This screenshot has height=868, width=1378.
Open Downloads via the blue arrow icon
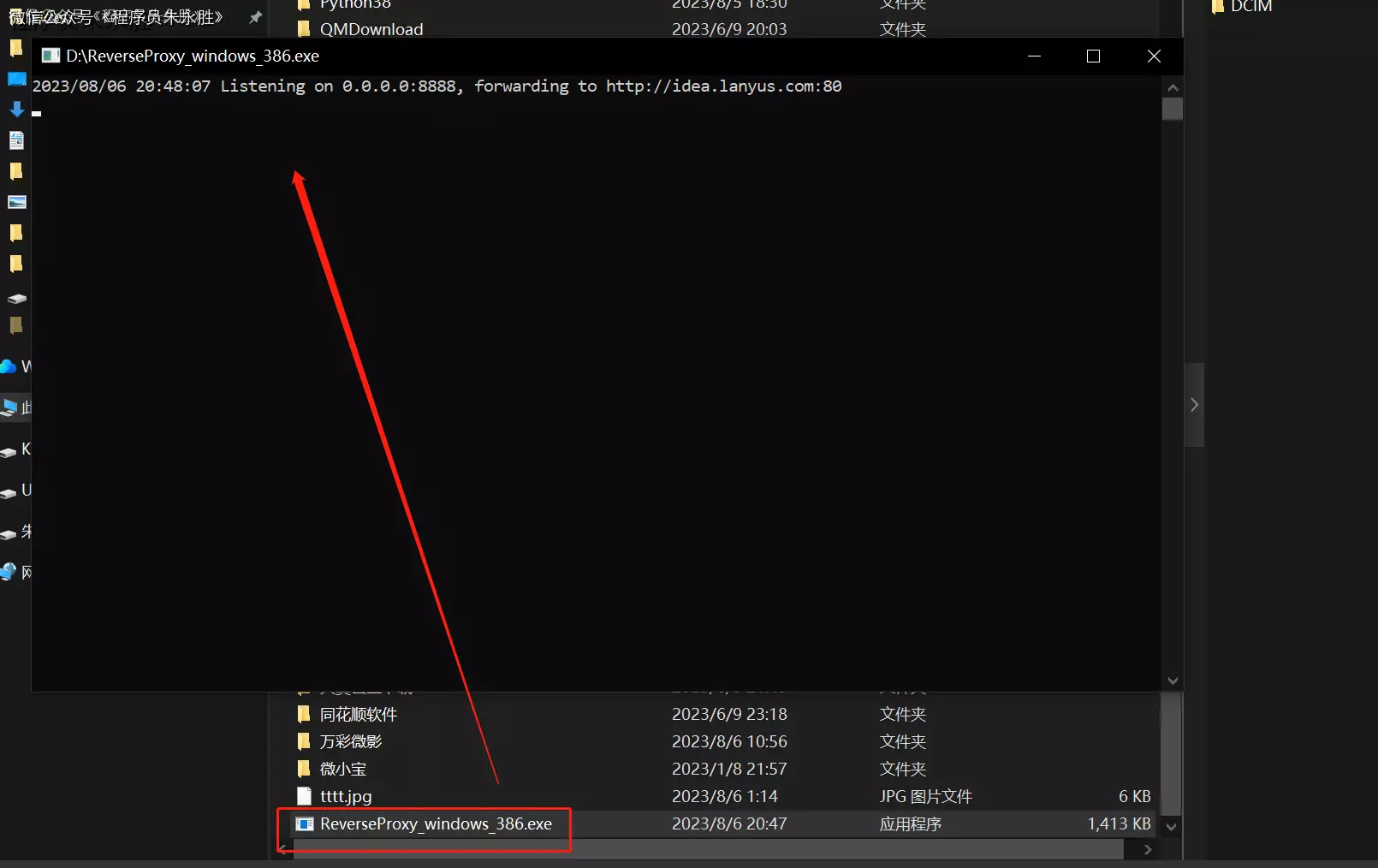16,110
